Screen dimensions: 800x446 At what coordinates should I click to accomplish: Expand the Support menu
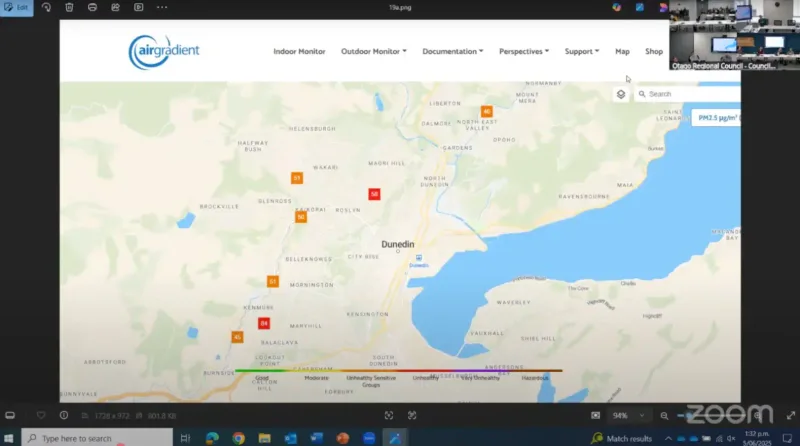point(581,51)
